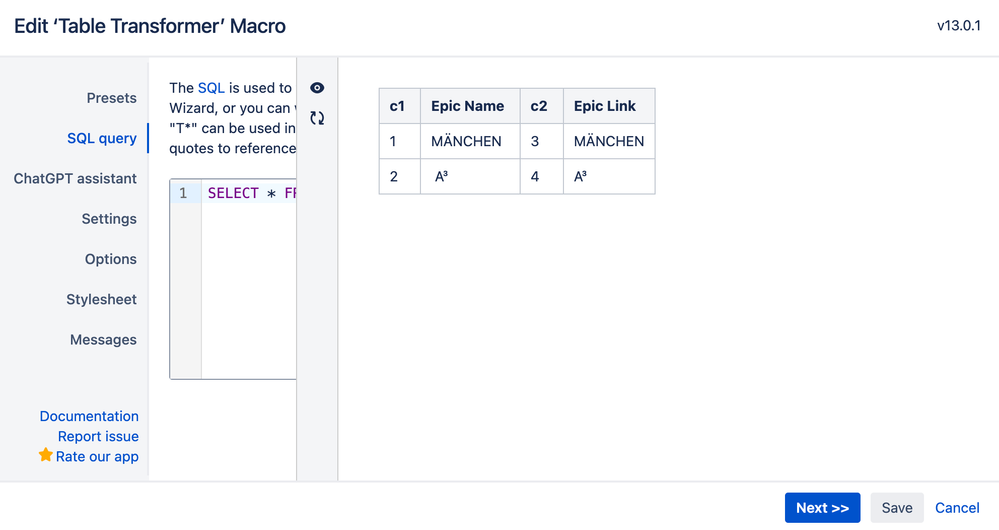Open the Stylesheet tab
The width and height of the screenshot is (999, 530).
101,299
